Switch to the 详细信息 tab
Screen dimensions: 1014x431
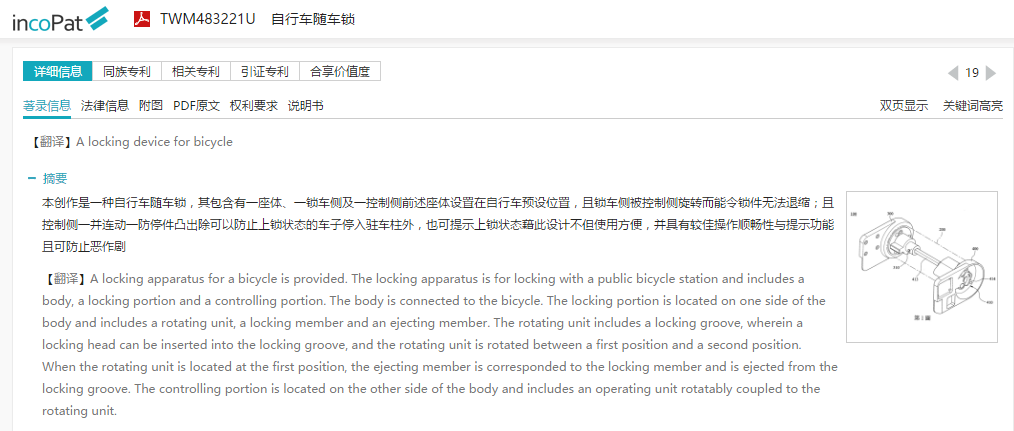[x=58, y=71]
